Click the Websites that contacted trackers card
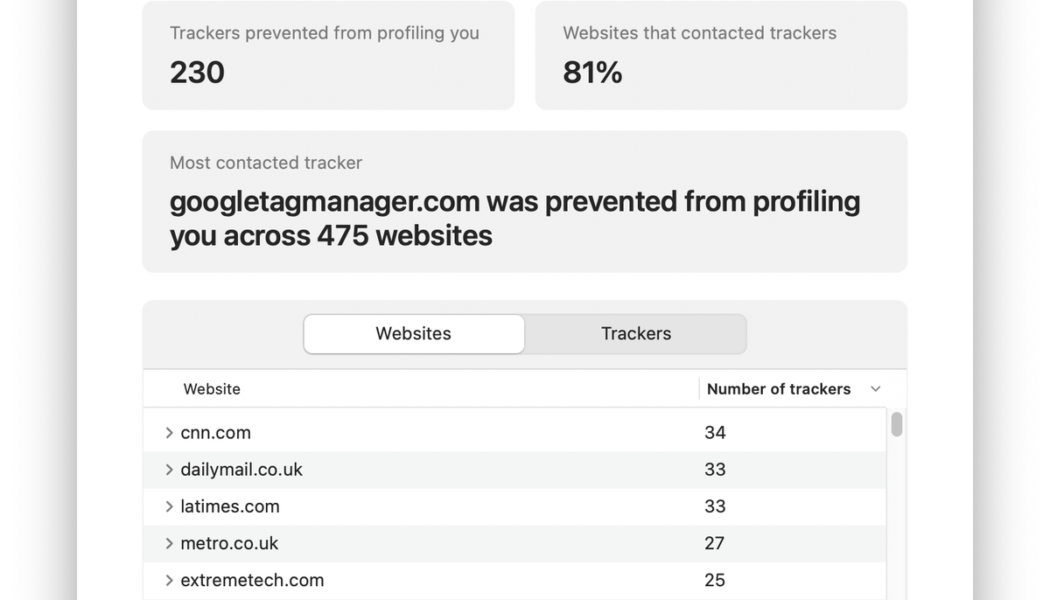The image size is (1050, 600). click(x=721, y=55)
